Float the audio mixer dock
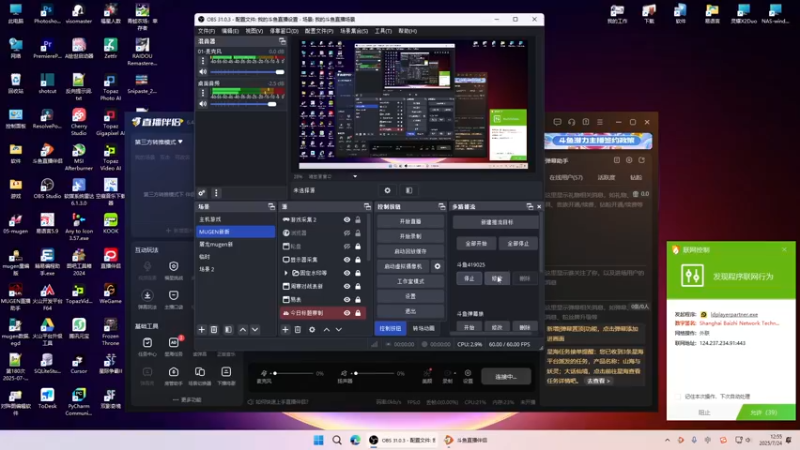The height and width of the screenshot is (450, 800). [x=282, y=41]
